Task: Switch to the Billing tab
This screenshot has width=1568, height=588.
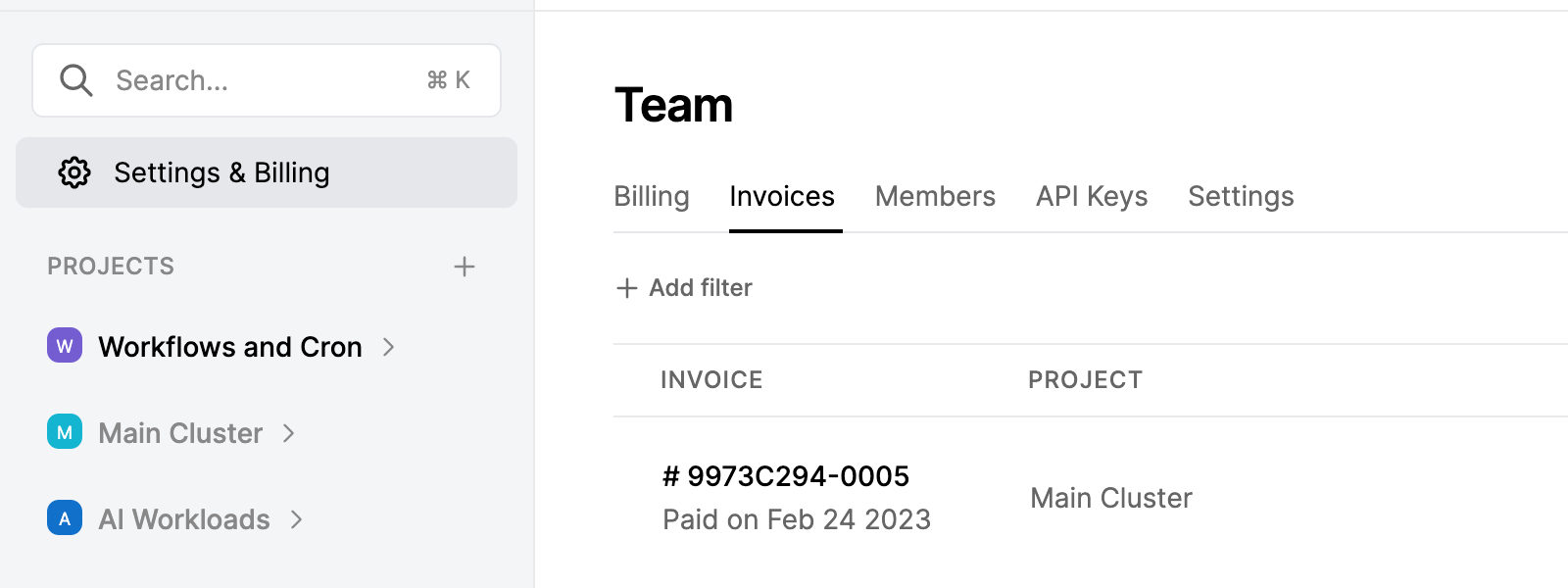Action: point(652,197)
